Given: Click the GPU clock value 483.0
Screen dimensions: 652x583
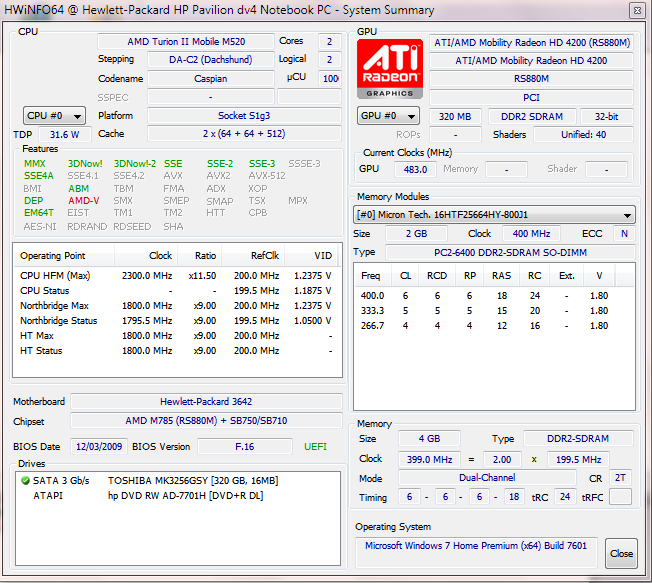Looking at the screenshot, I should tap(415, 170).
